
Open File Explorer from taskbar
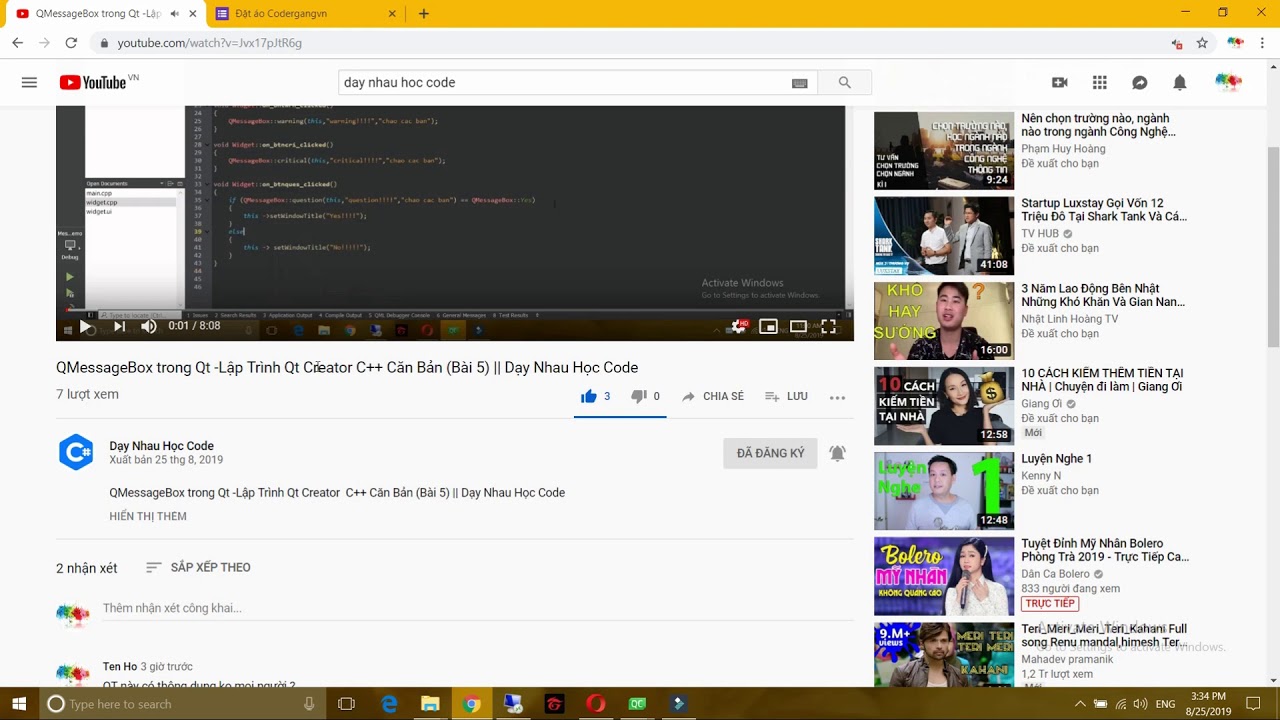pyautogui.click(x=430, y=704)
